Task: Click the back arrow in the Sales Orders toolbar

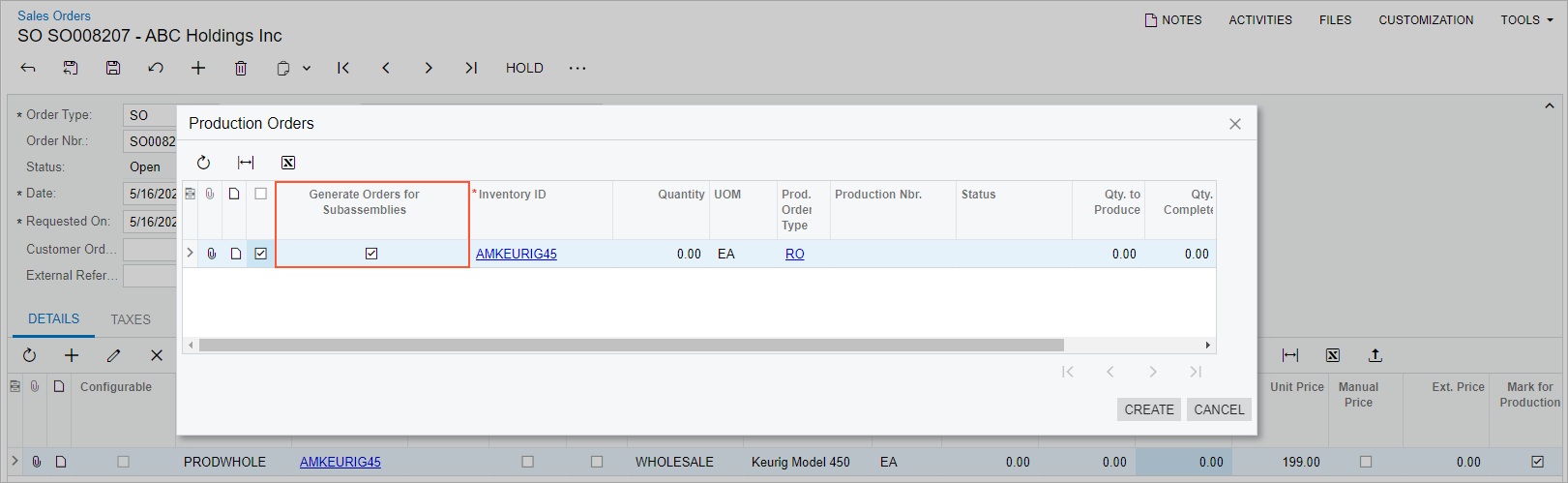Action: pyautogui.click(x=28, y=68)
